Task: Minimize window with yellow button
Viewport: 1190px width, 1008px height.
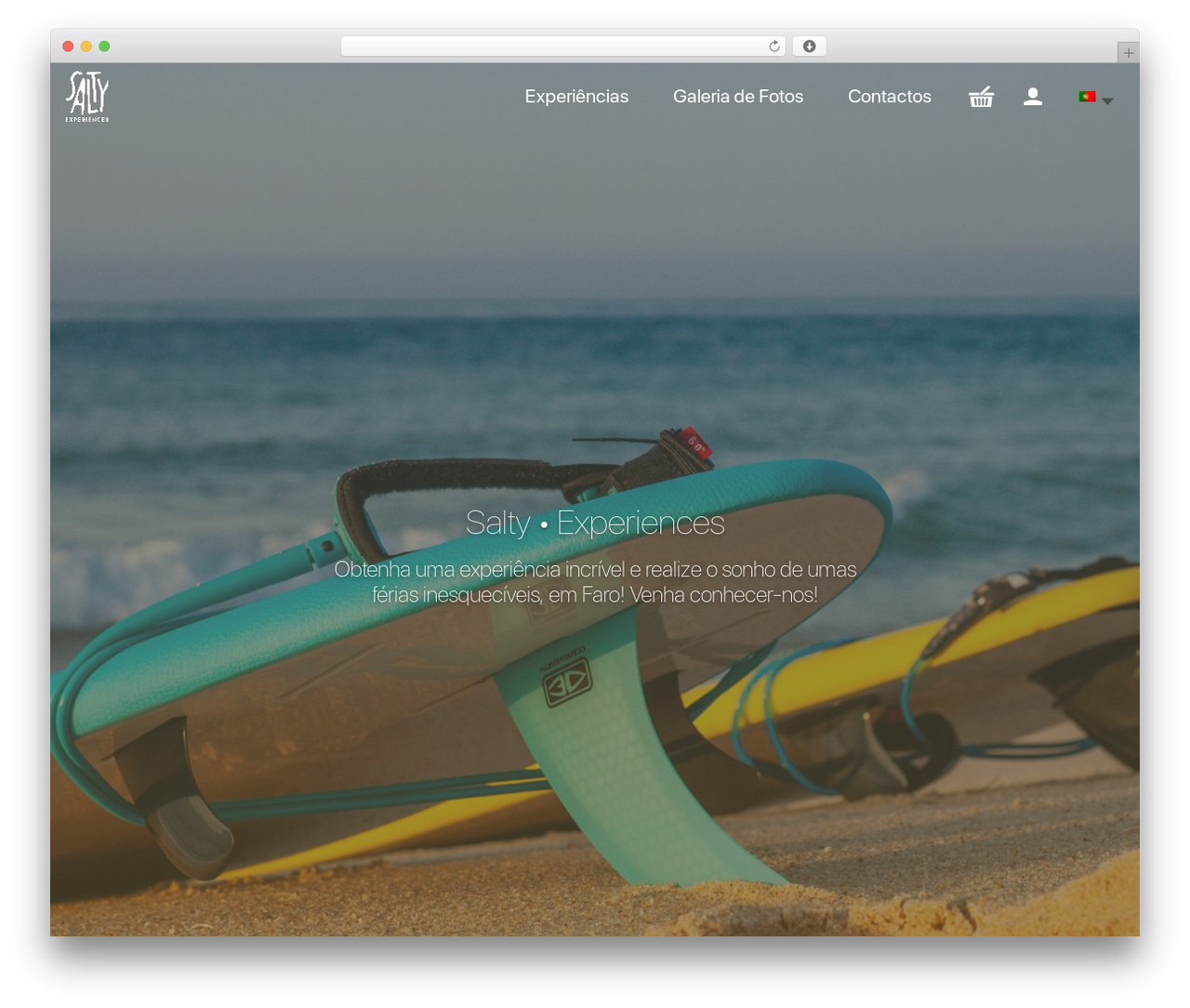Action: pos(86,46)
